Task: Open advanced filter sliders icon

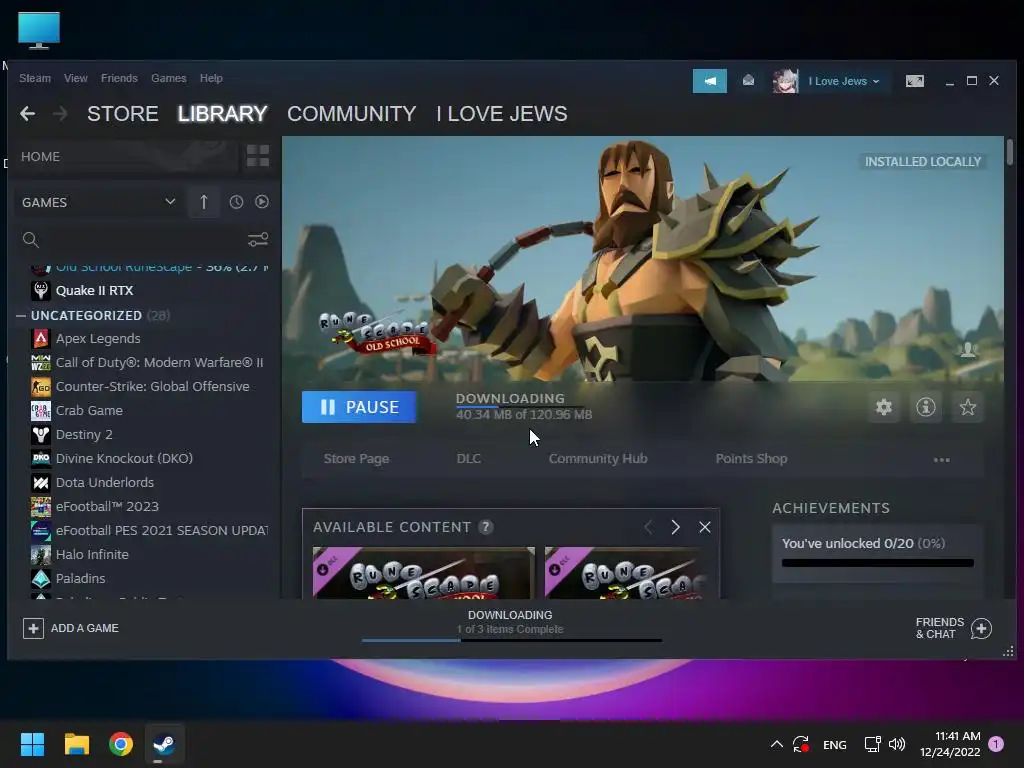Action: pos(258,240)
